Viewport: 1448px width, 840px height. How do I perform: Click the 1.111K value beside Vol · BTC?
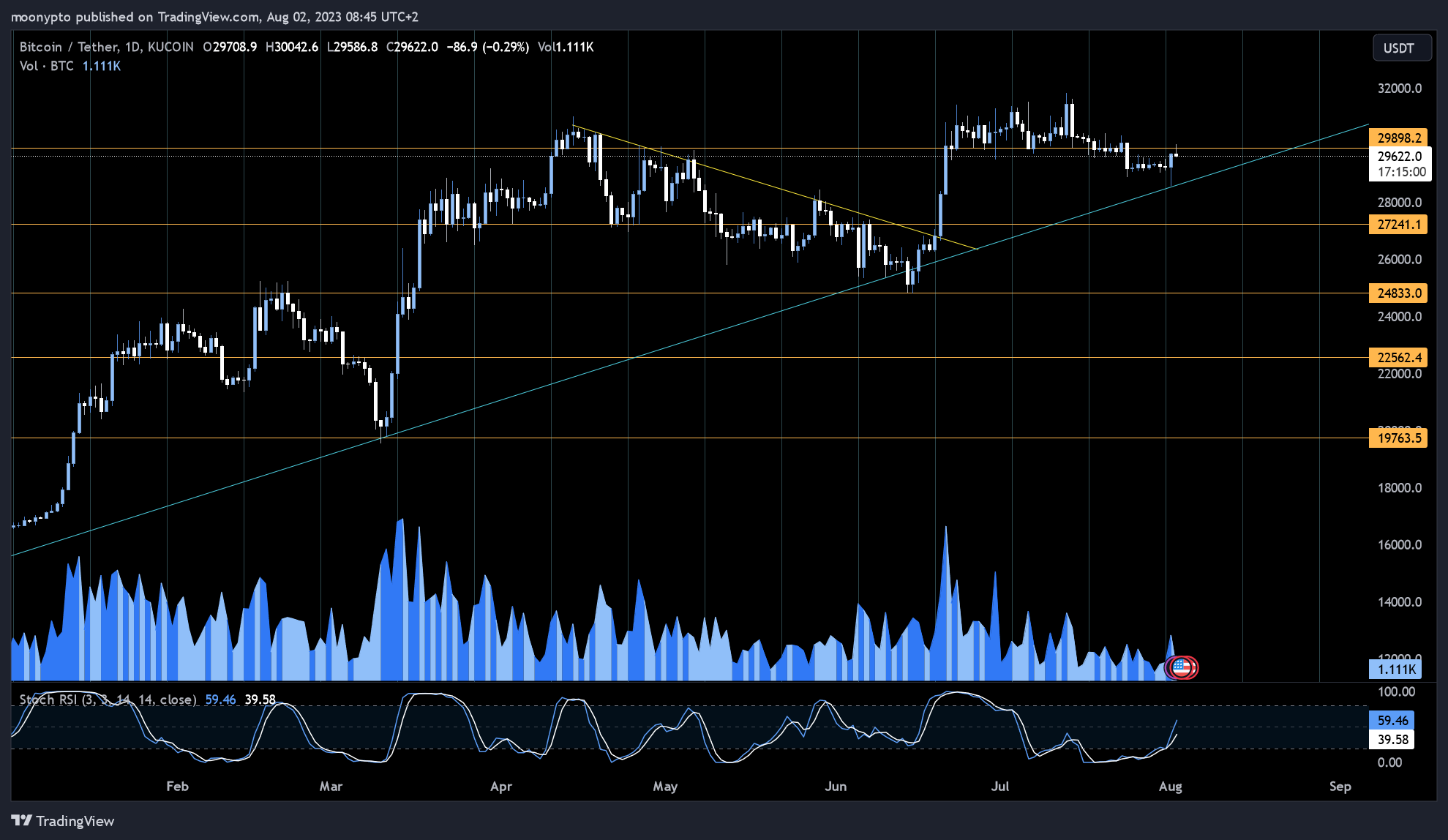point(101,66)
